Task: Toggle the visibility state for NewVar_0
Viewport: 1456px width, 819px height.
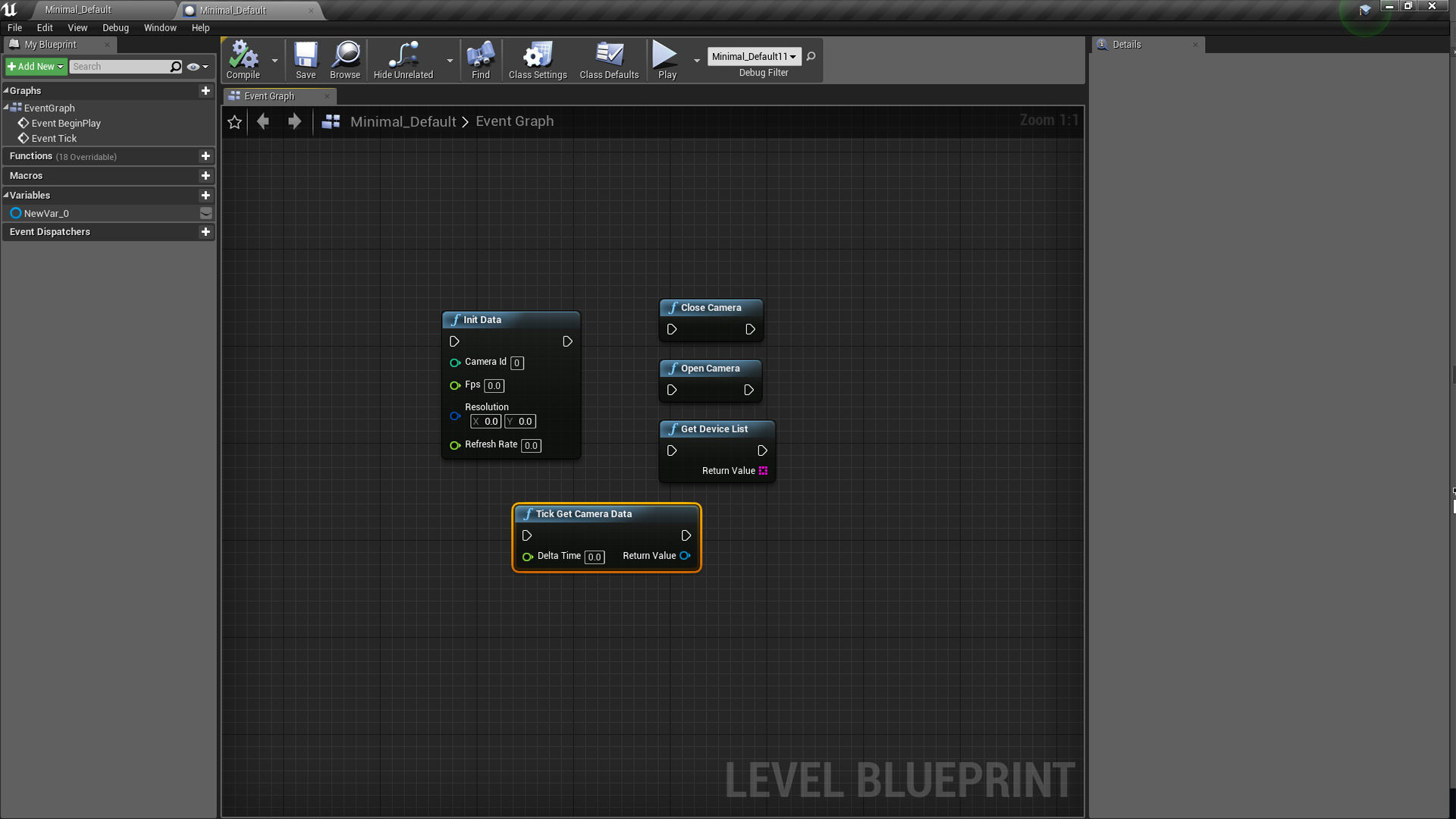Action: (206, 213)
